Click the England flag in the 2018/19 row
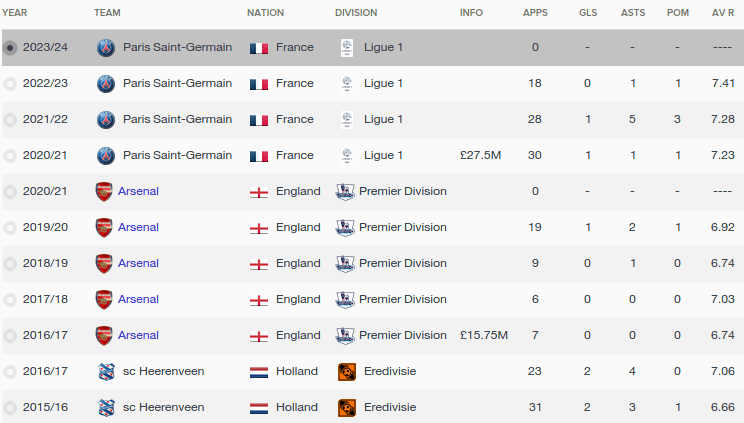 click(259, 264)
